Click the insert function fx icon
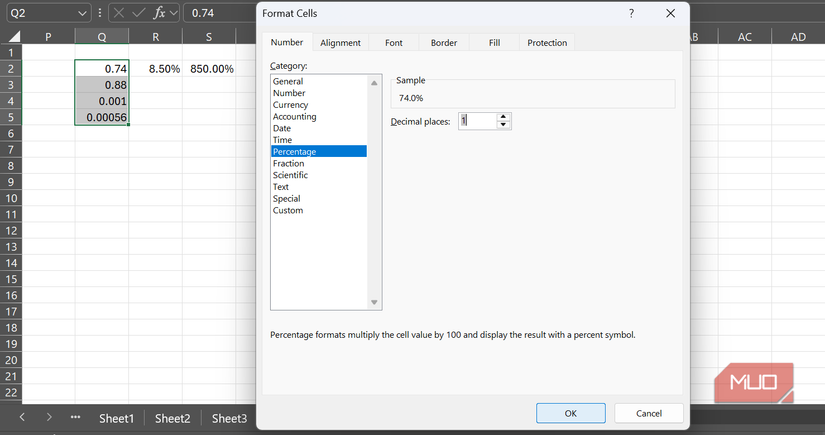Image resolution: width=825 pixels, height=435 pixels. 158,13
